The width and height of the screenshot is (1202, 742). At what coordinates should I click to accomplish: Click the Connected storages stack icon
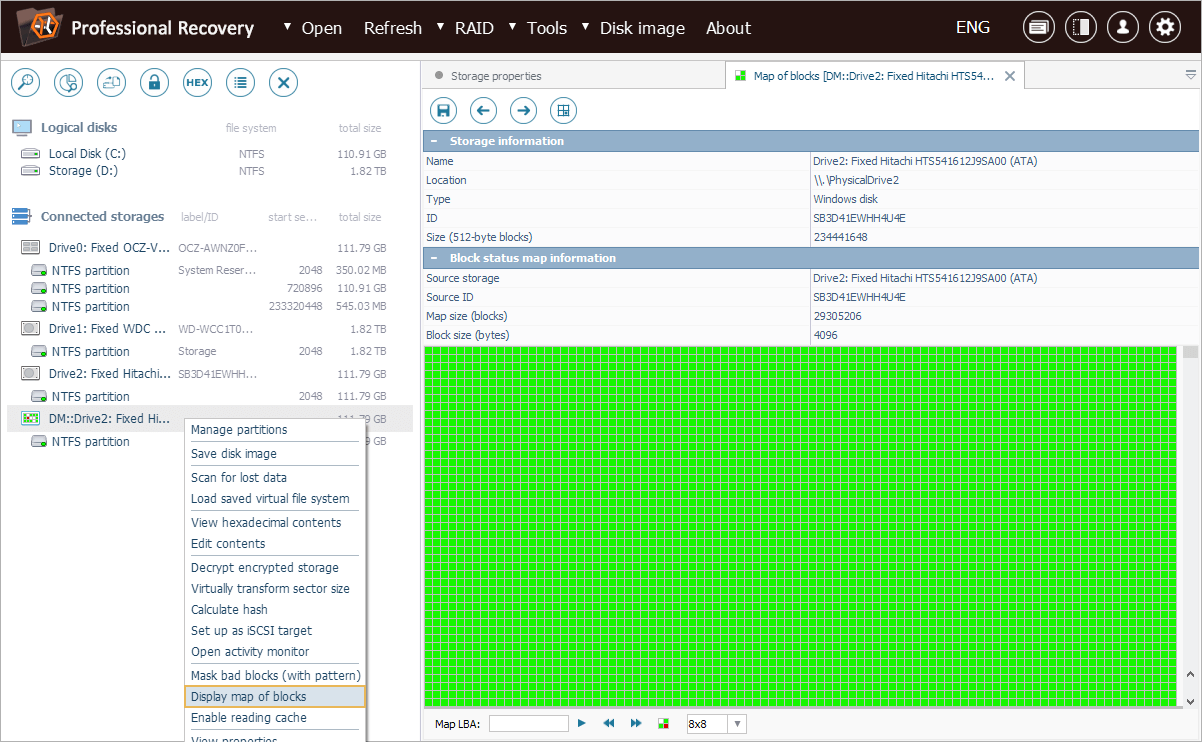(x=22, y=216)
